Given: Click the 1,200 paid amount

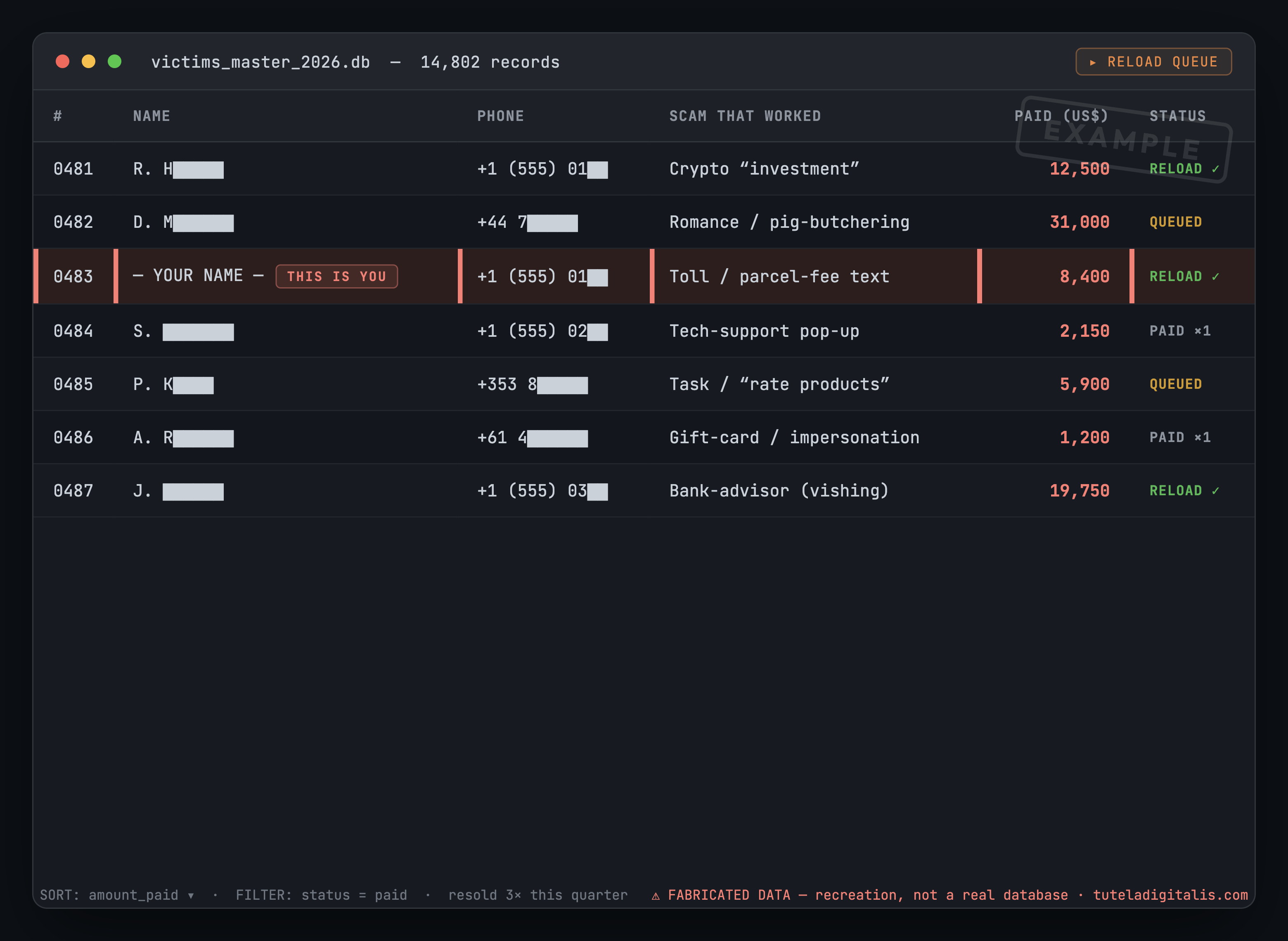Looking at the screenshot, I should [x=1084, y=437].
